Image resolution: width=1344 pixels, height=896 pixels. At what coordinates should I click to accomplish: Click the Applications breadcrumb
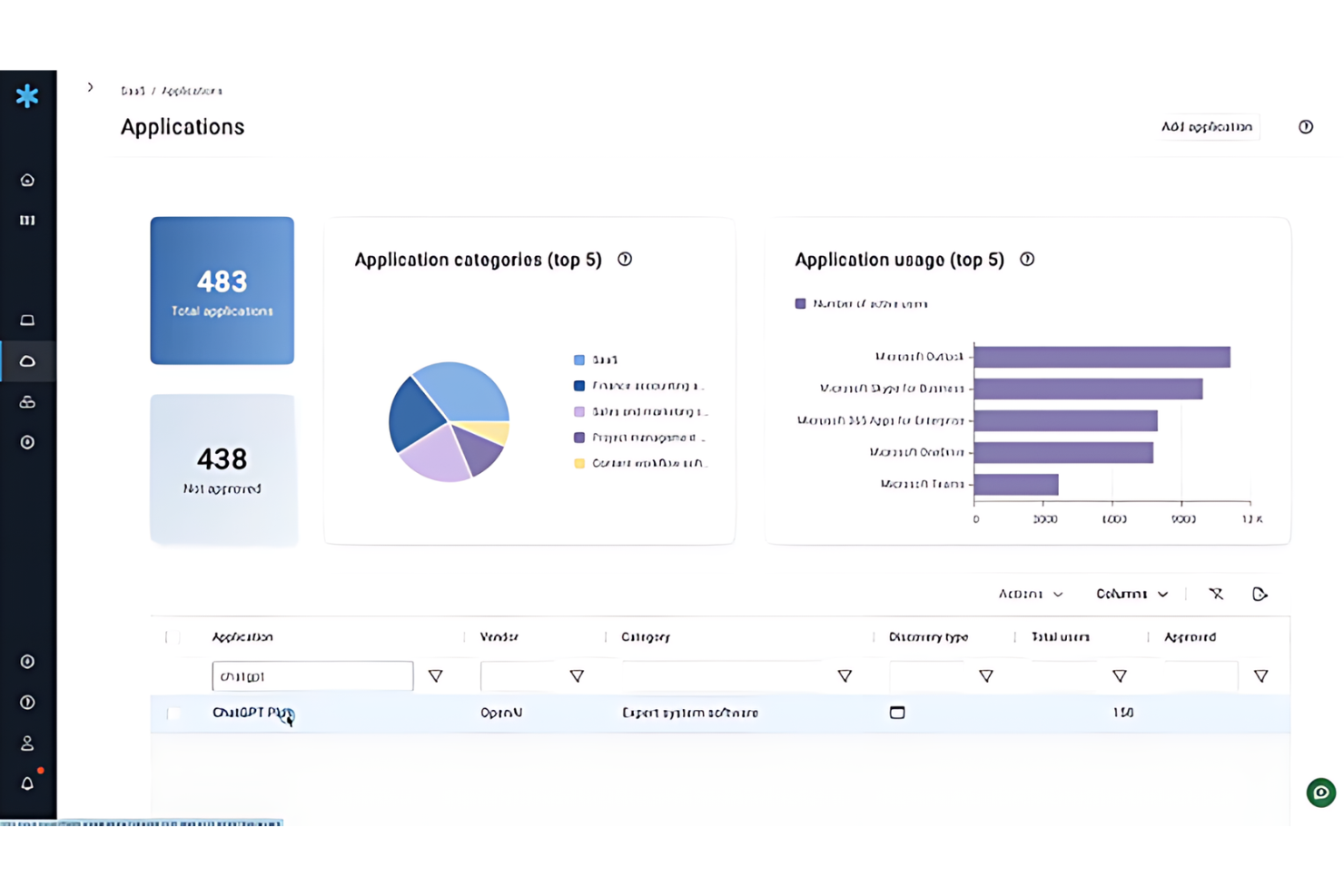pyautogui.click(x=192, y=91)
